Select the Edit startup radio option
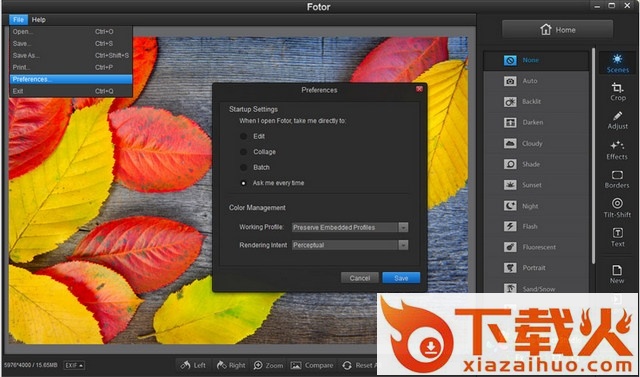The width and height of the screenshot is (640, 377). 244,136
